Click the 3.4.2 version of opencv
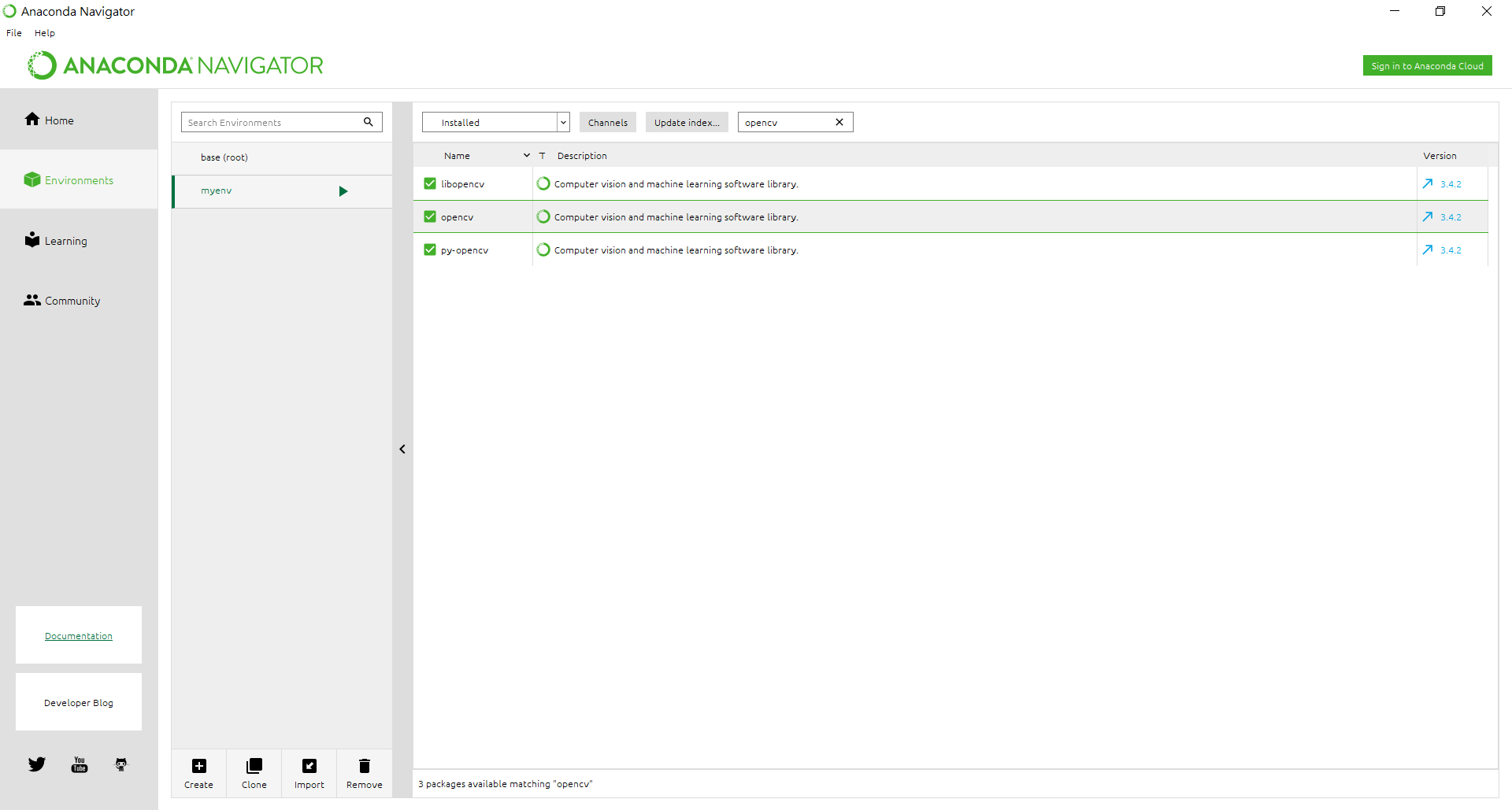The height and width of the screenshot is (810, 1512). (1451, 217)
